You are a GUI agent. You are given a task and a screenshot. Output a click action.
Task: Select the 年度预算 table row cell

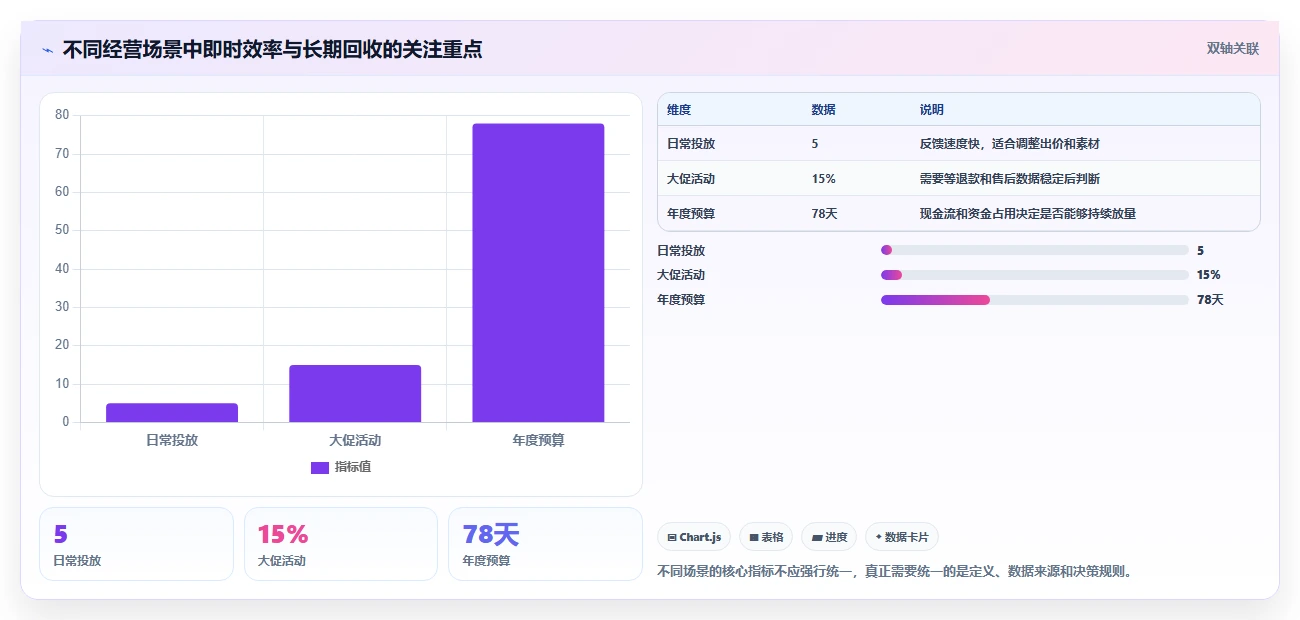[691, 214]
